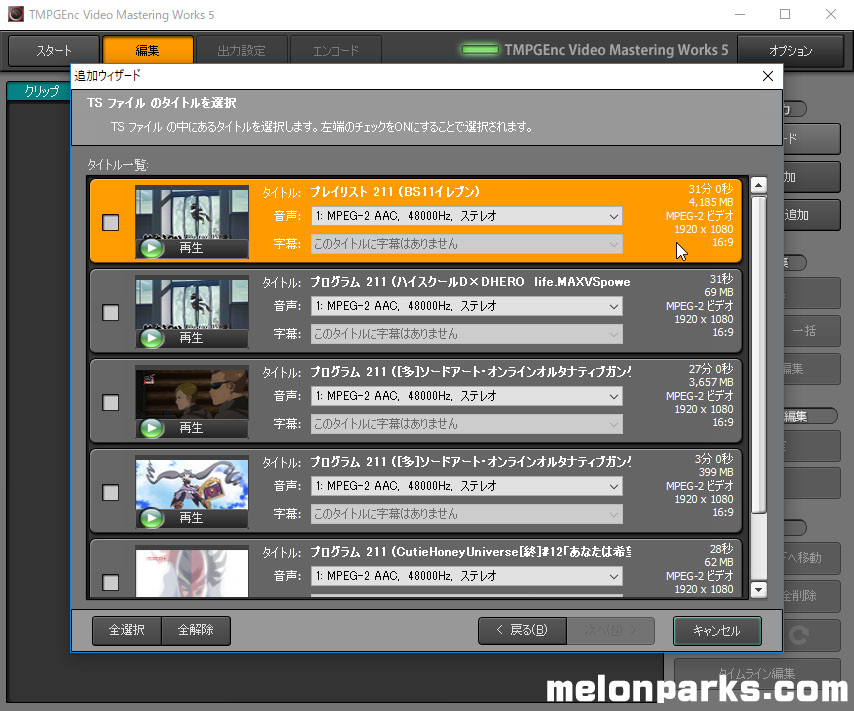The image size is (854, 711).
Task: Open 音声 dropdown for 399 MB title
Action: [467, 485]
